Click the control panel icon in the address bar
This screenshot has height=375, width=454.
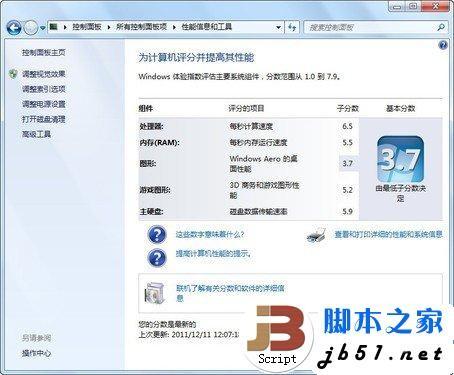click(53, 27)
